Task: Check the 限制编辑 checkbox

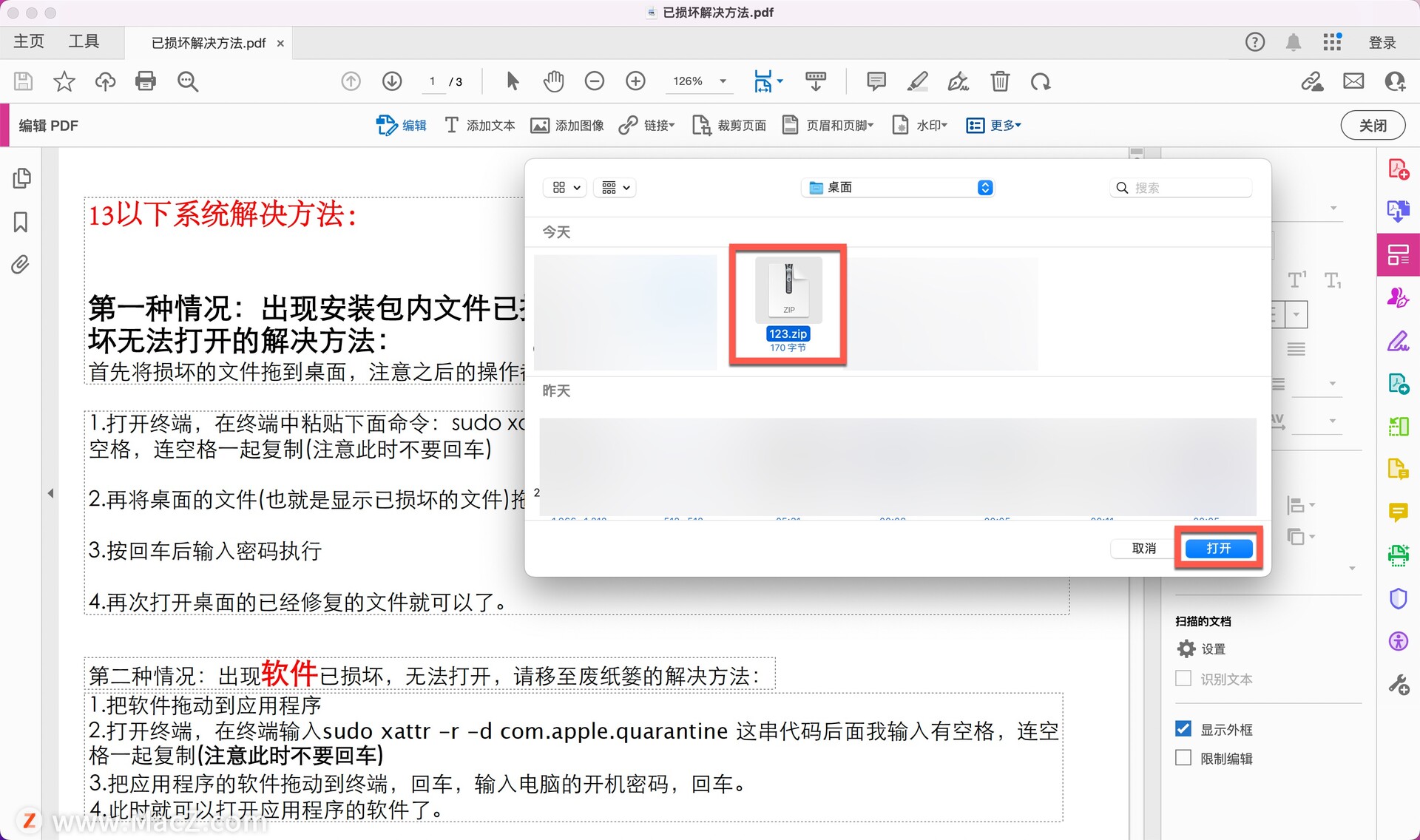Action: point(1183,757)
